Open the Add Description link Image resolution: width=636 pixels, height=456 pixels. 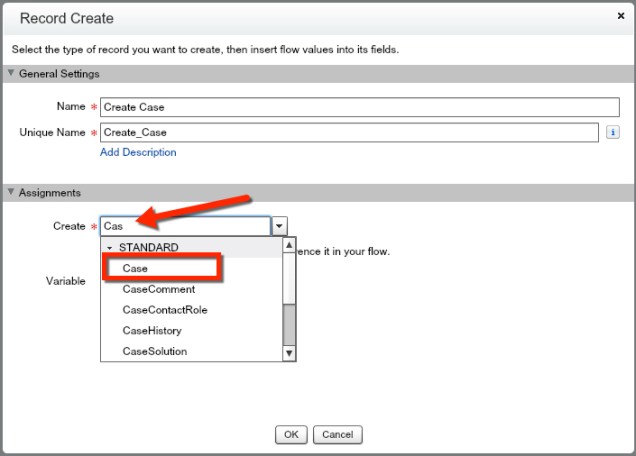[138, 152]
